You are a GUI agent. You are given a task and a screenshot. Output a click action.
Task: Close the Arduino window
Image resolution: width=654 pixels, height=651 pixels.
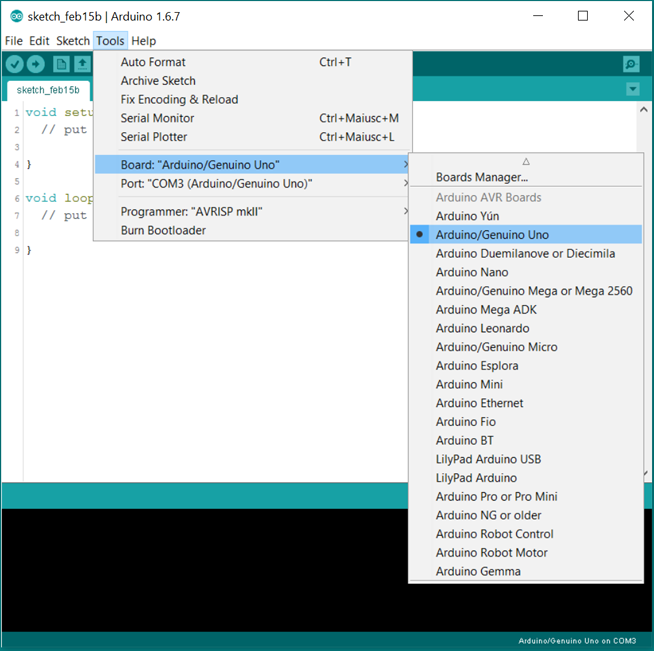pyautogui.click(x=629, y=16)
